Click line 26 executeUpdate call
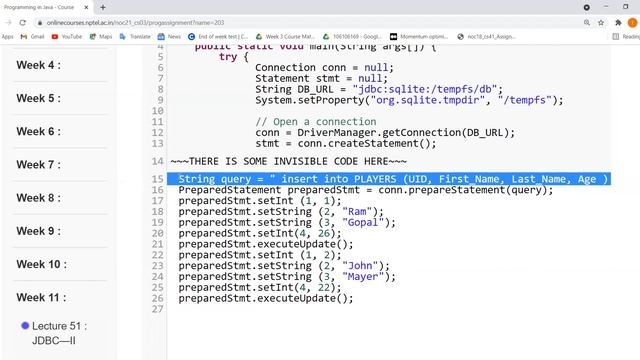Screen dimensions: 640x360 (x=266, y=299)
